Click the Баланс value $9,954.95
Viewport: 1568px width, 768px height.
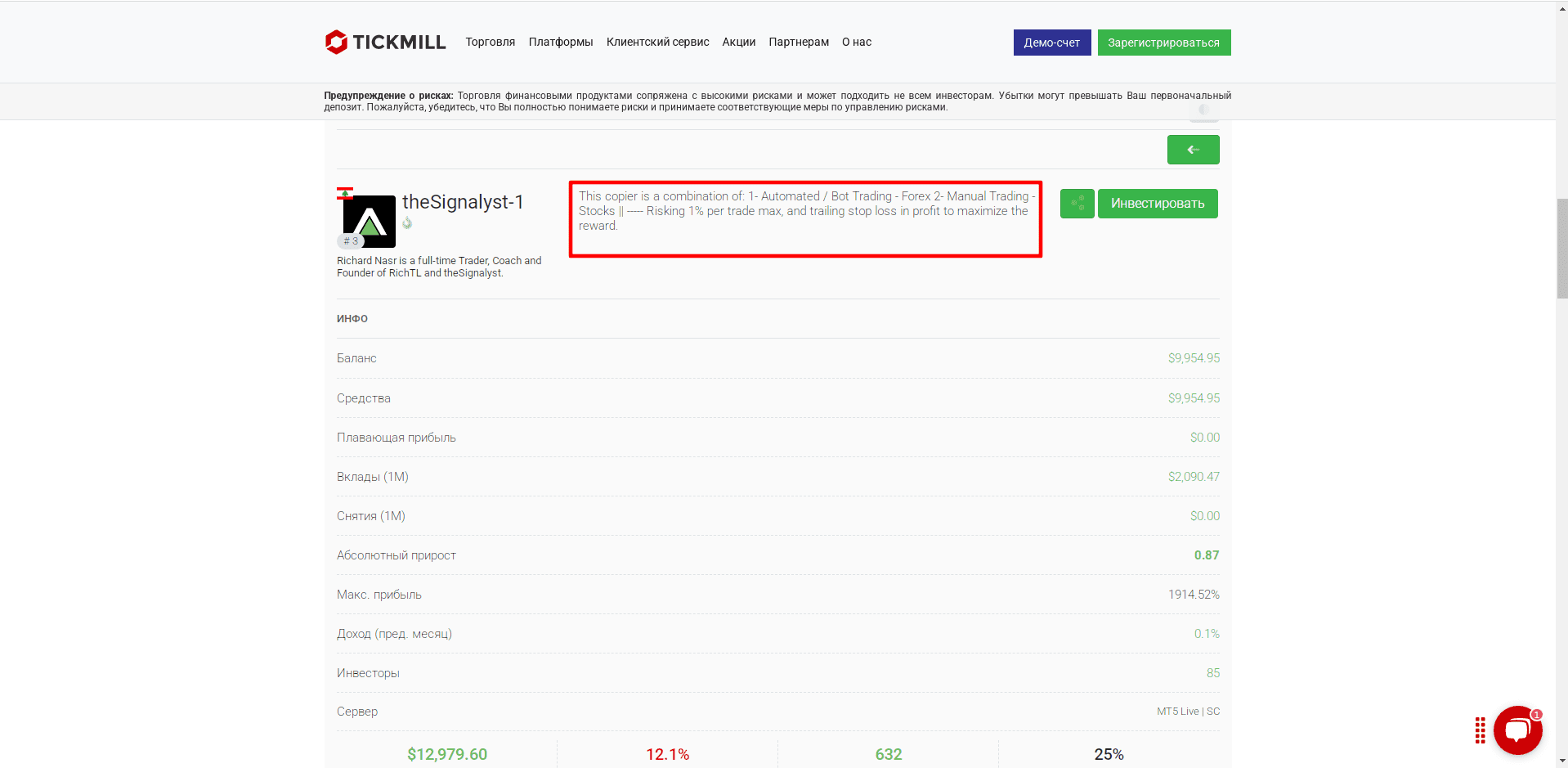(x=1194, y=358)
